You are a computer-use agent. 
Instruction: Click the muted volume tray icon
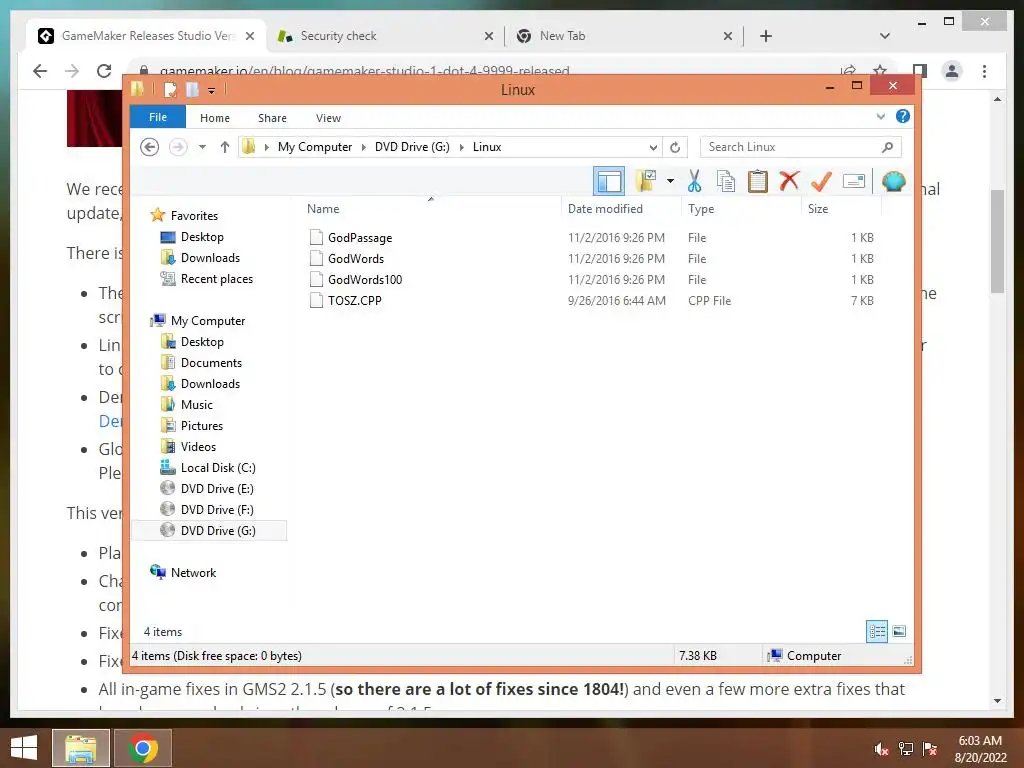click(881, 749)
